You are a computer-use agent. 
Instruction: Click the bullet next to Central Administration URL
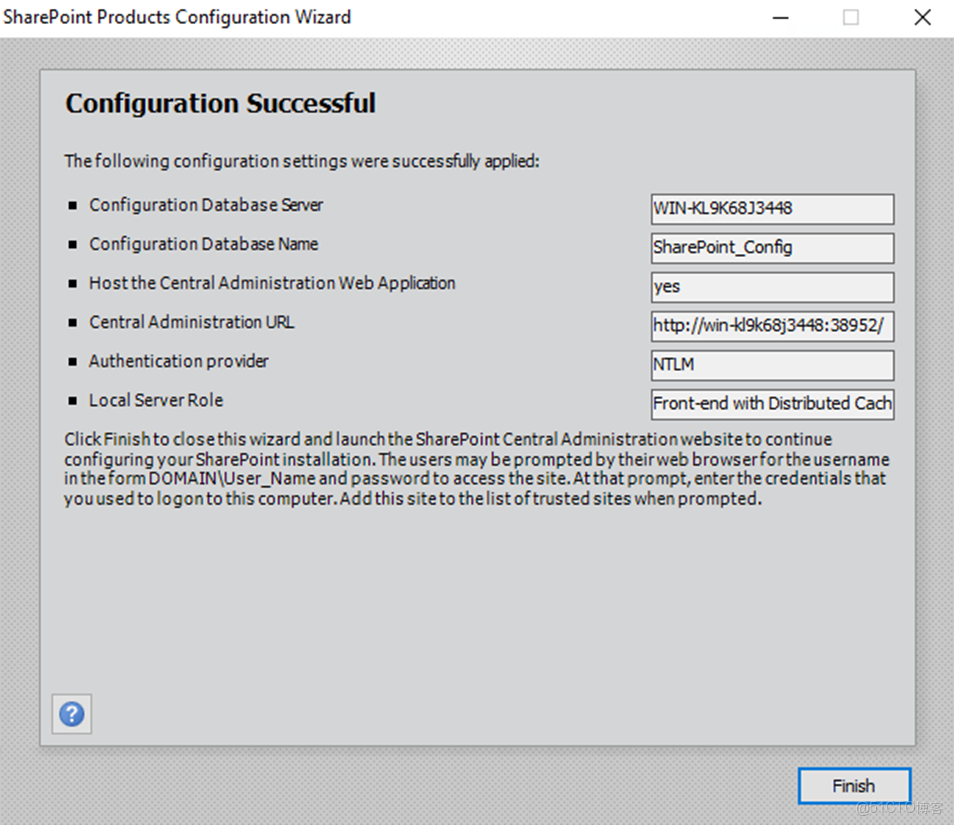coord(74,323)
